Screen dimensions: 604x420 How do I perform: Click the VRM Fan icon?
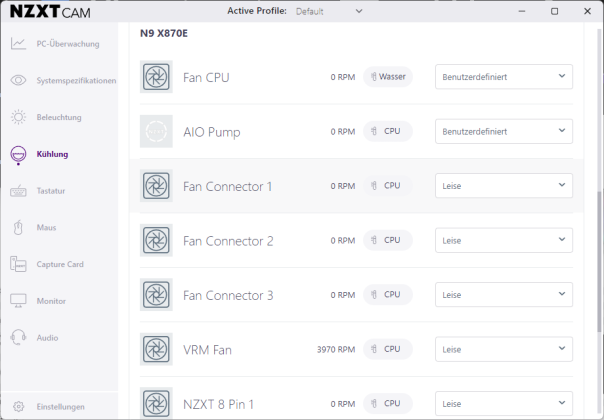pos(156,350)
